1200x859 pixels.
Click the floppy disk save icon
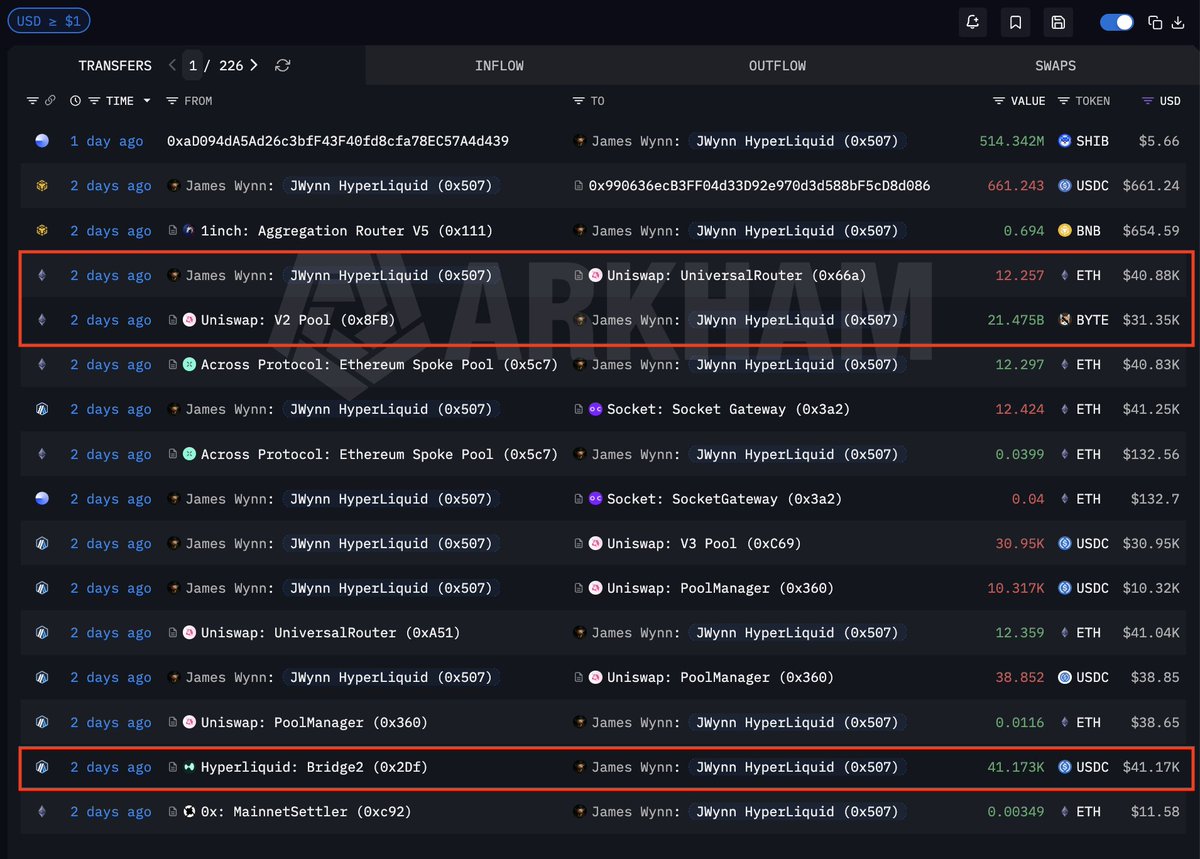click(1058, 22)
